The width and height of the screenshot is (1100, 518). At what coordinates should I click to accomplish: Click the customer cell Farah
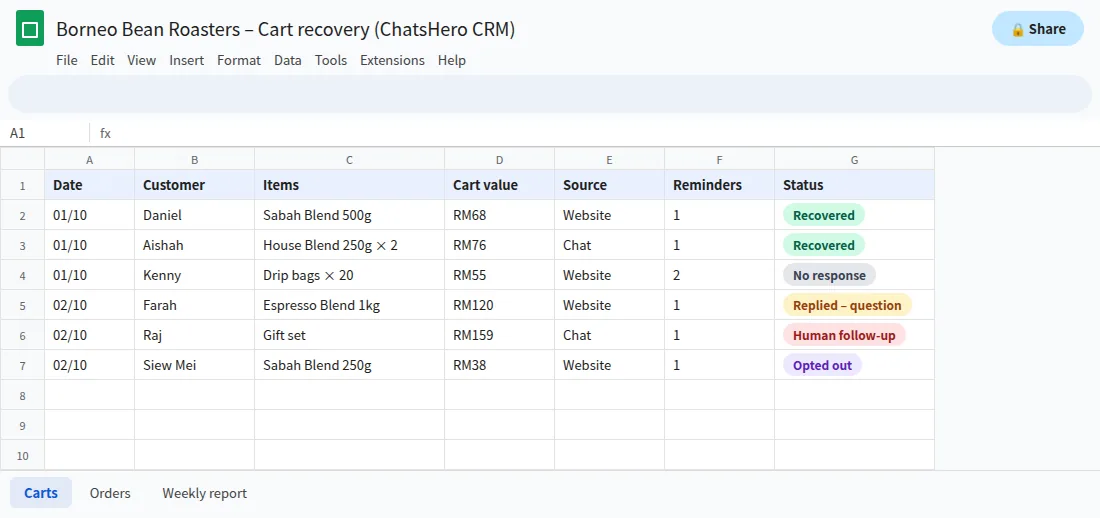point(195,305)
